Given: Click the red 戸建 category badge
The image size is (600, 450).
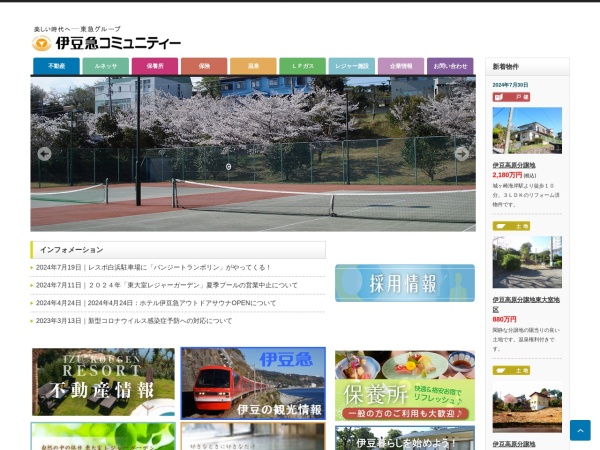Looking at the screenshot, I should pos(511,97).
